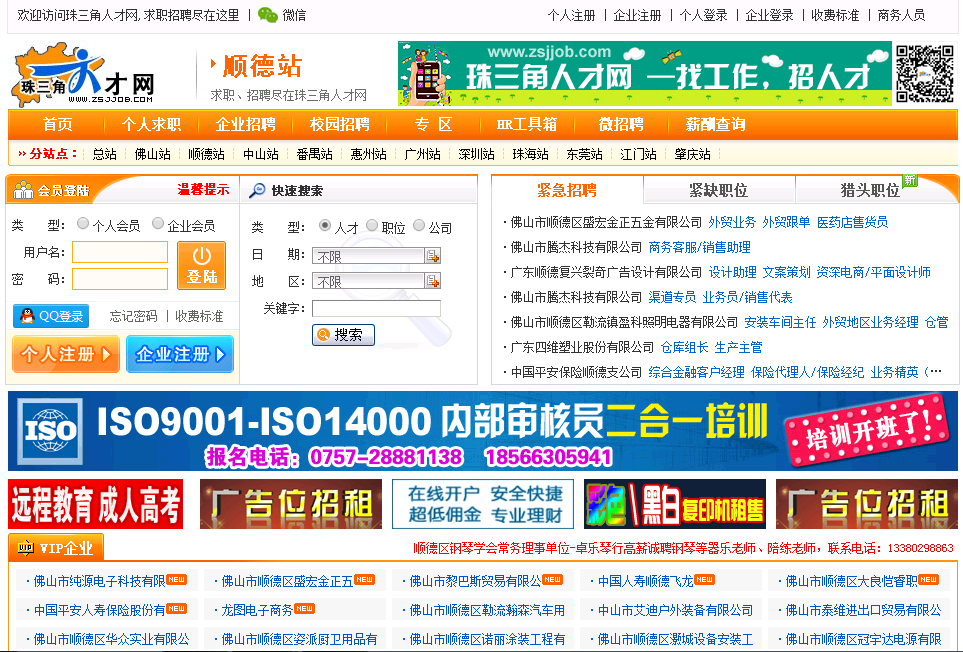963x652 pixels.
Task: Open calendar picker beside 日期 field
Action: 433,256
